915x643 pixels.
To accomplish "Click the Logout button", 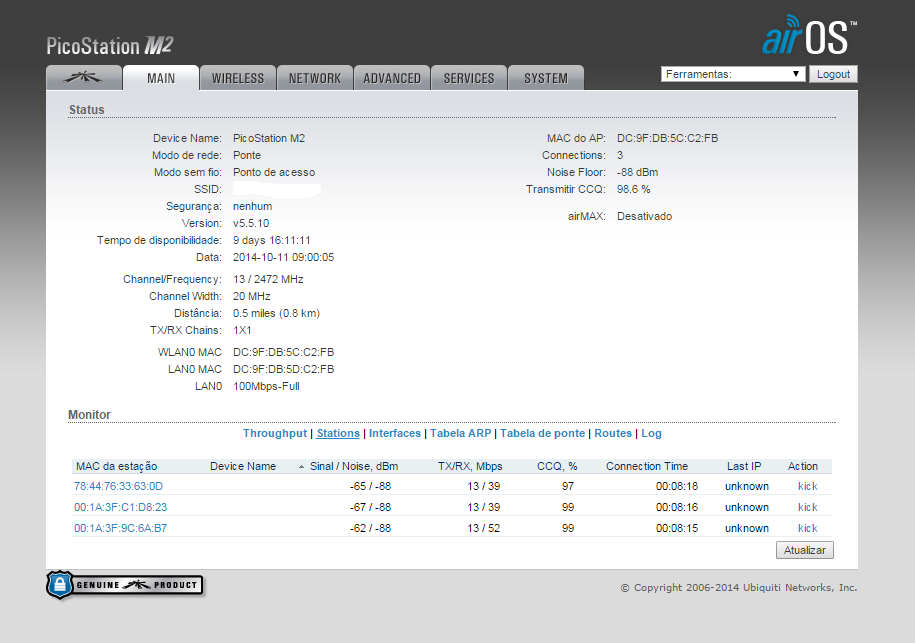I will (833, 74).
